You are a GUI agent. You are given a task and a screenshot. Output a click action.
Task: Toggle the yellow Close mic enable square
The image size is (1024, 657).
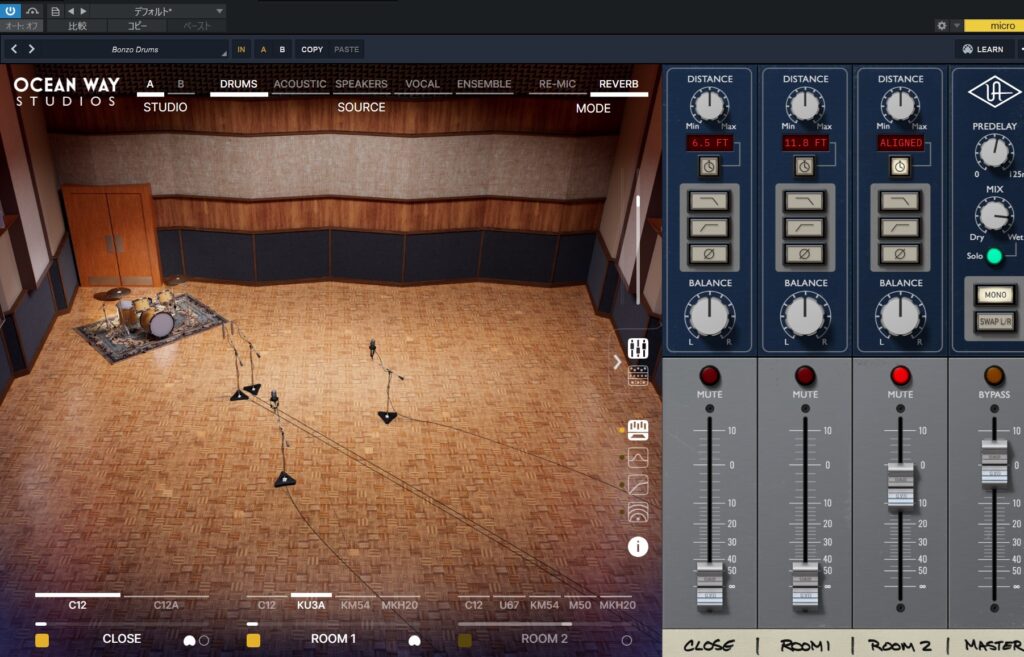(x=42, y=640)
